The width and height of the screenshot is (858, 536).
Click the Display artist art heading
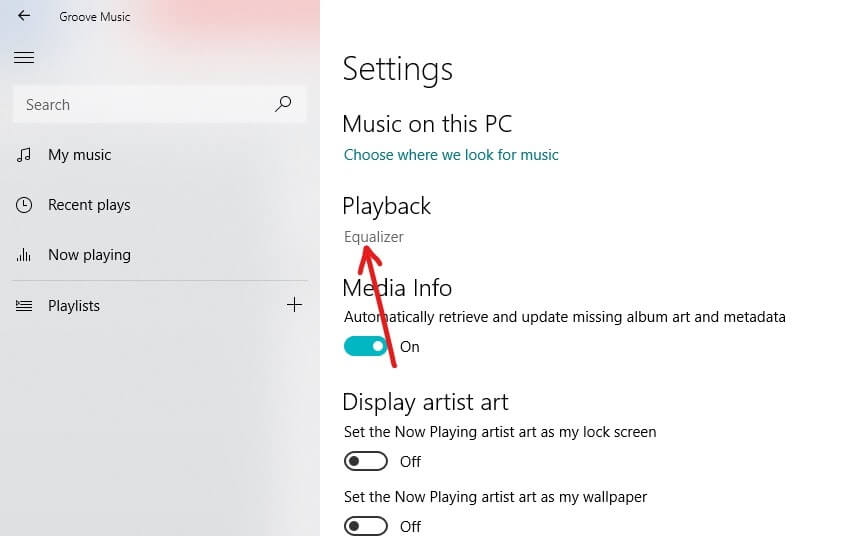[425, 403]
